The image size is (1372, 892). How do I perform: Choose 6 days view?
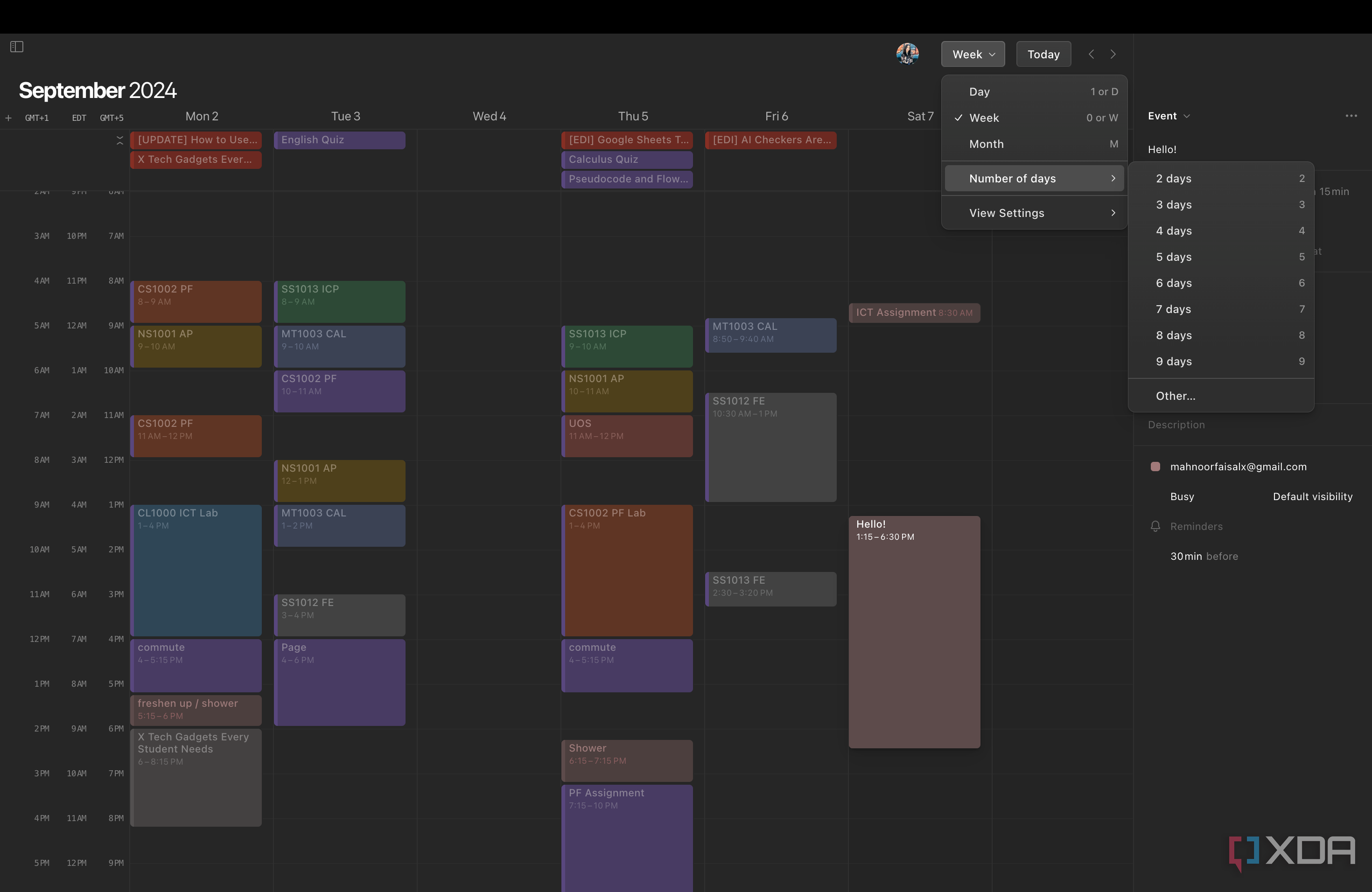coord(1221,283)
